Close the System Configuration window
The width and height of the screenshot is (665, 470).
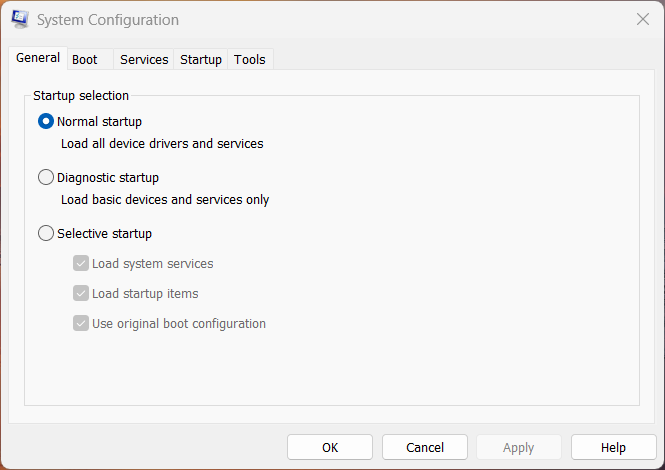pos(643,19)
